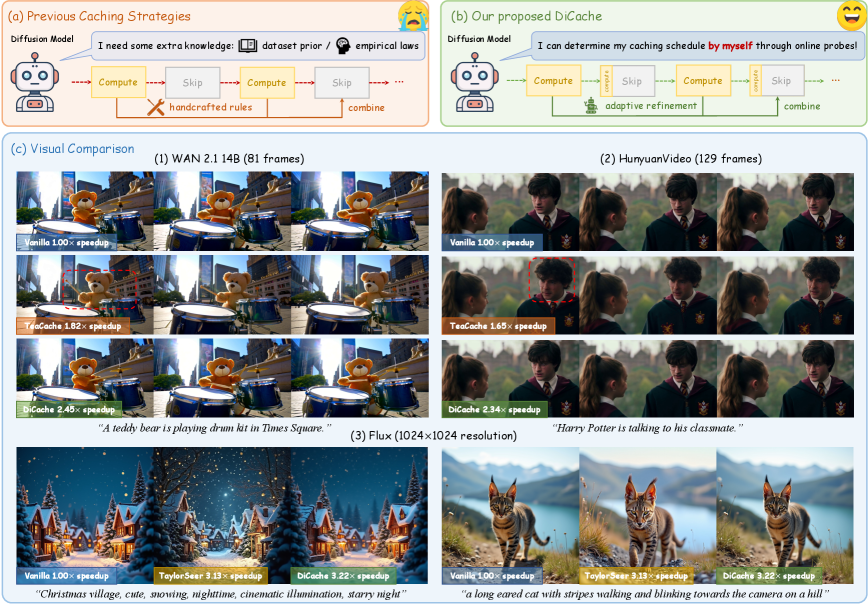Click the 'I need some extra knowledge' speech bubble
The height and width of the screenshot is (607, 868).
click(x=258, y=45)
